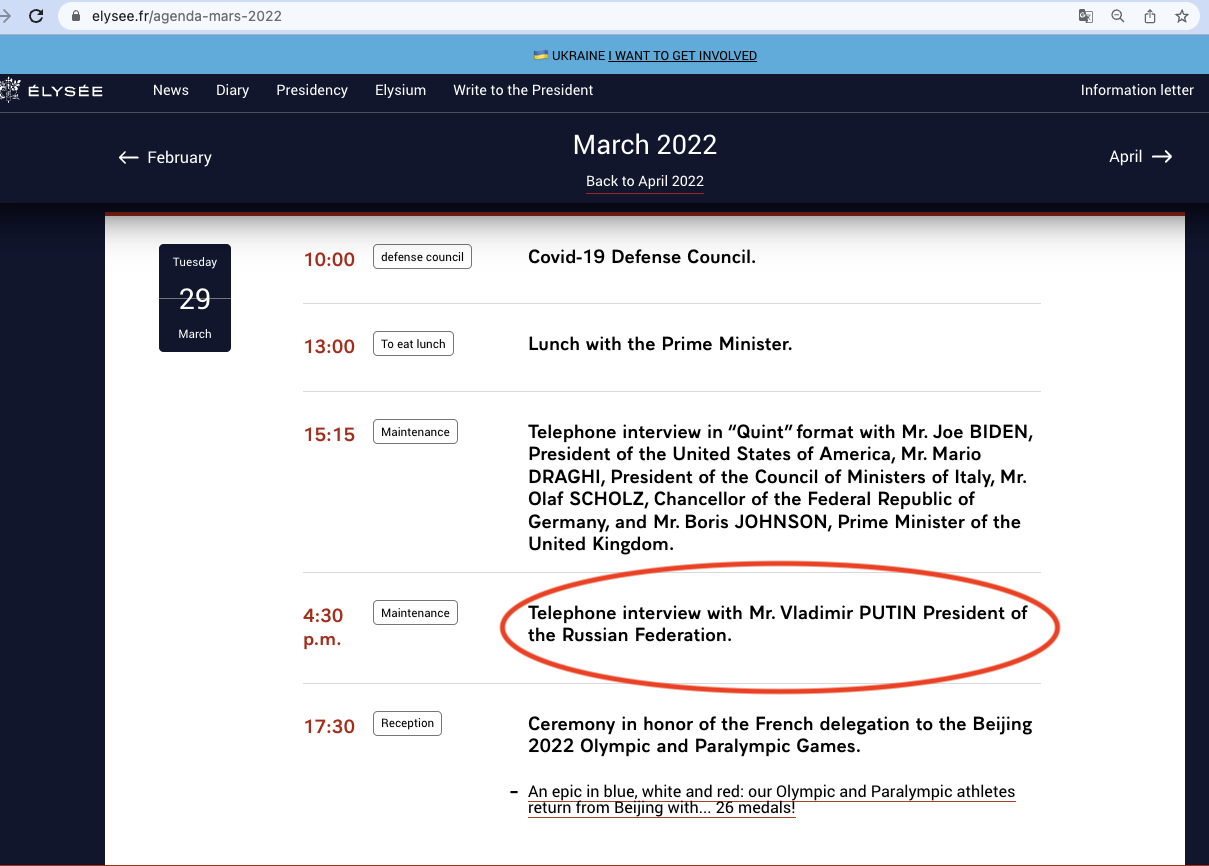Click the Tuesday 29 March date tile
This screenshot has width=1209, height=866.
click(195, 298)
